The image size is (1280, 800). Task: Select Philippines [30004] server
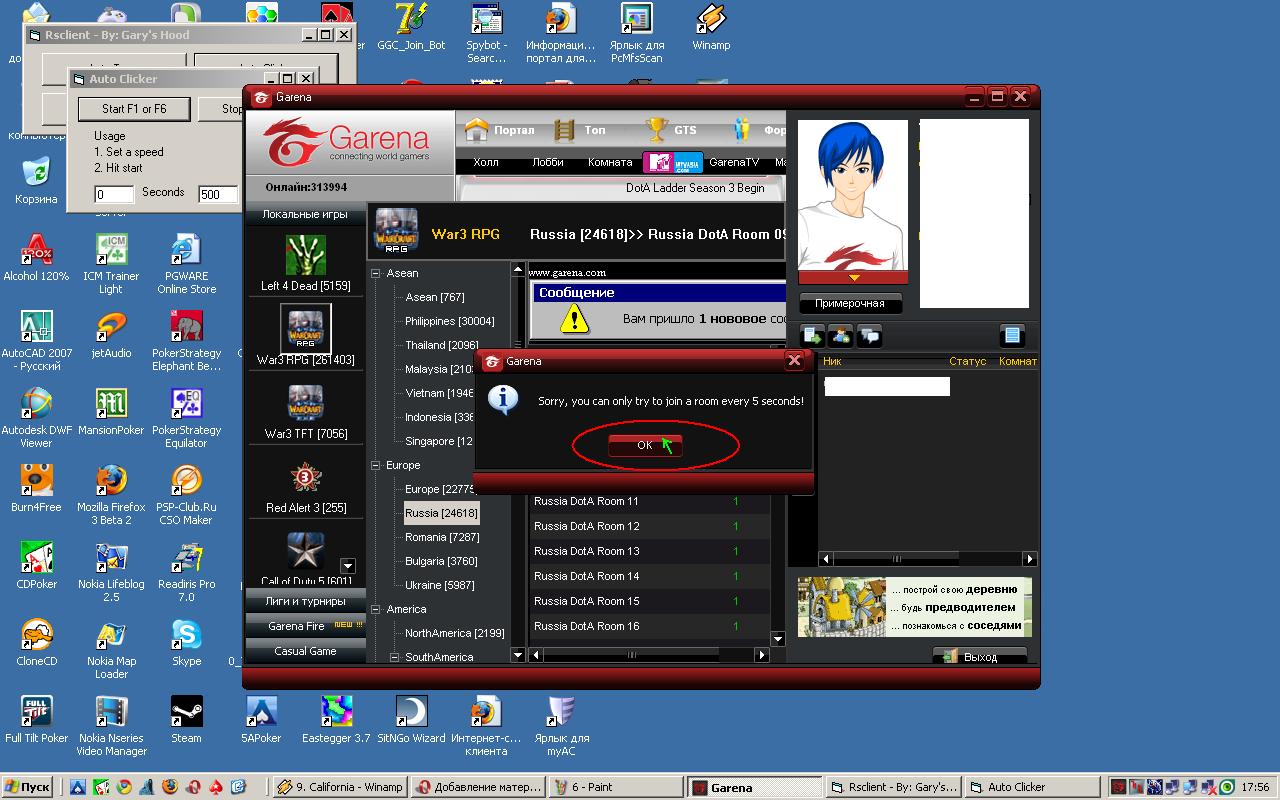(449, 321)
